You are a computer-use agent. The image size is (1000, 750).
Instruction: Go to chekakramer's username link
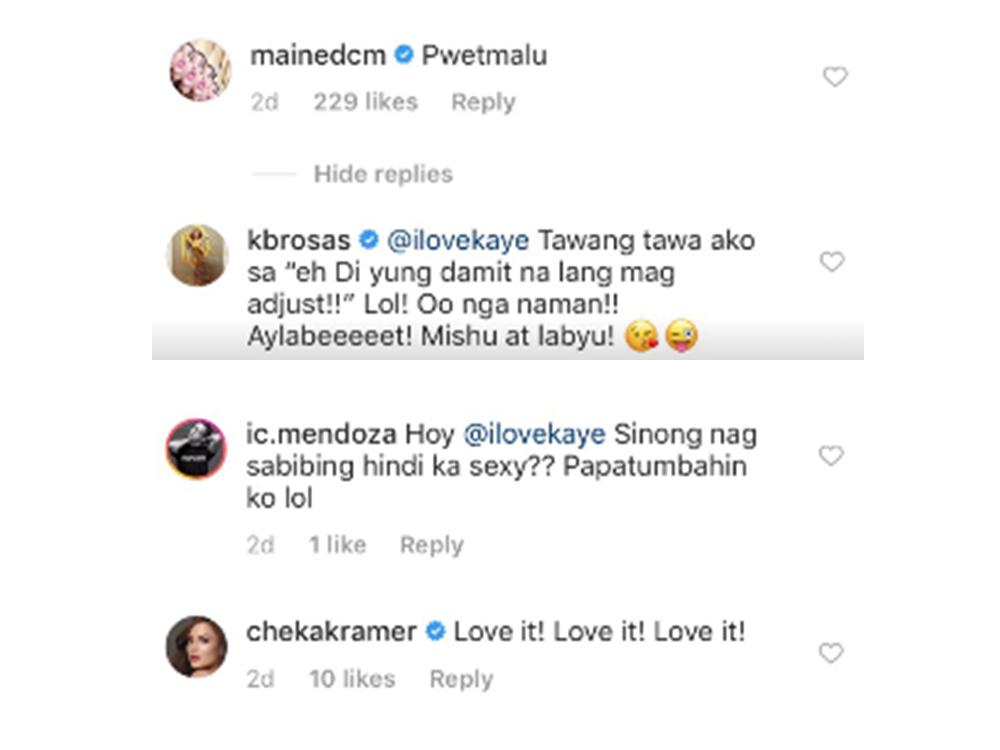coord(333,632)
